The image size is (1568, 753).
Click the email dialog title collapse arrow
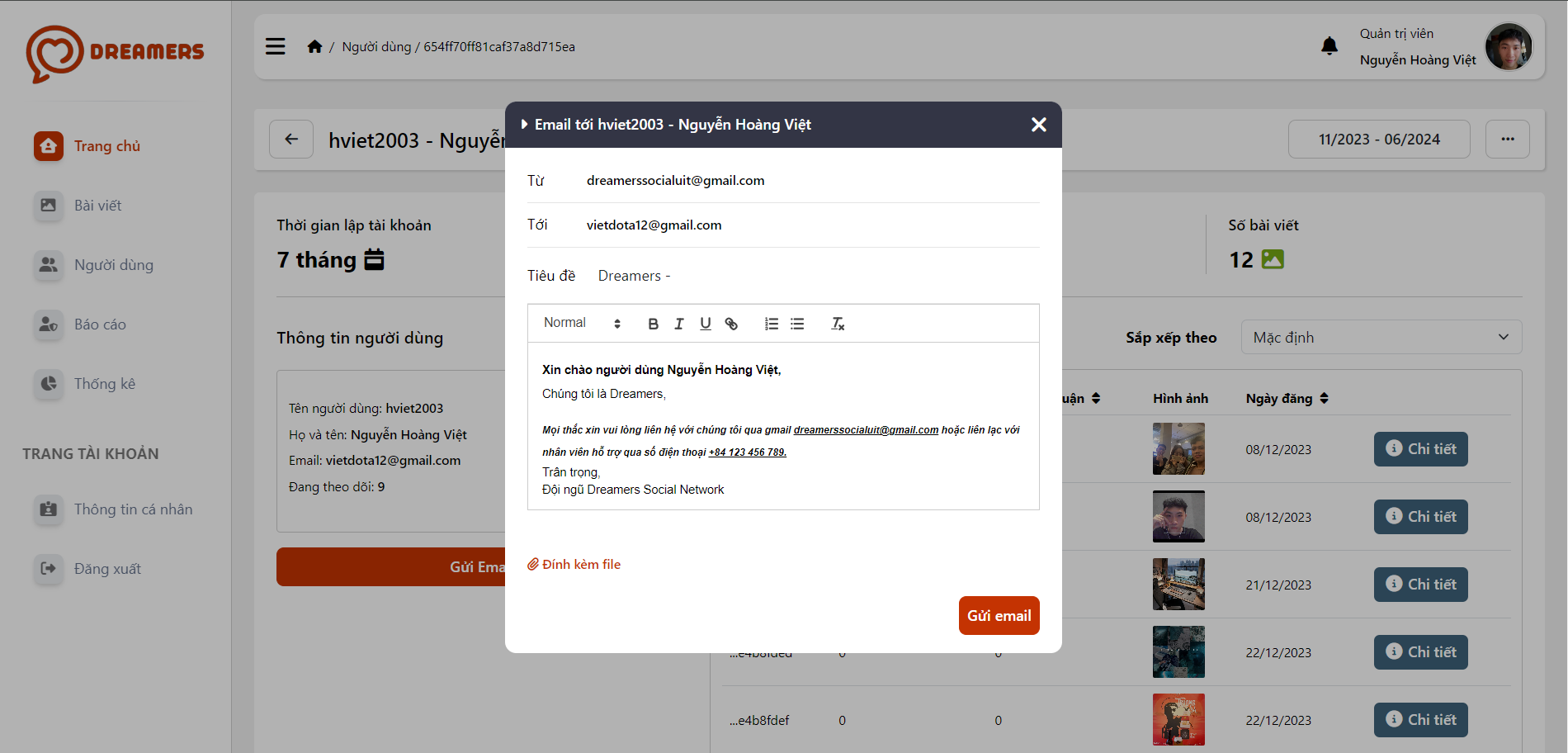[524, 125]
